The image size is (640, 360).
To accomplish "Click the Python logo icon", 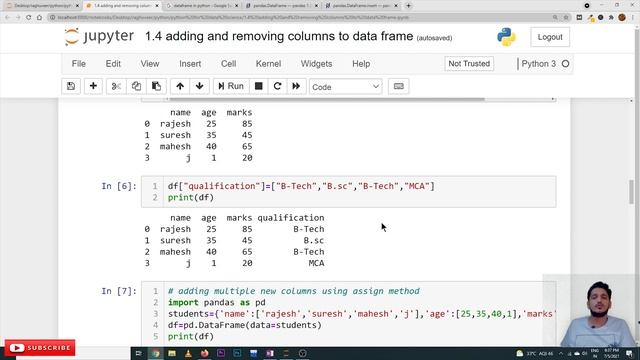I will point(506,37).
